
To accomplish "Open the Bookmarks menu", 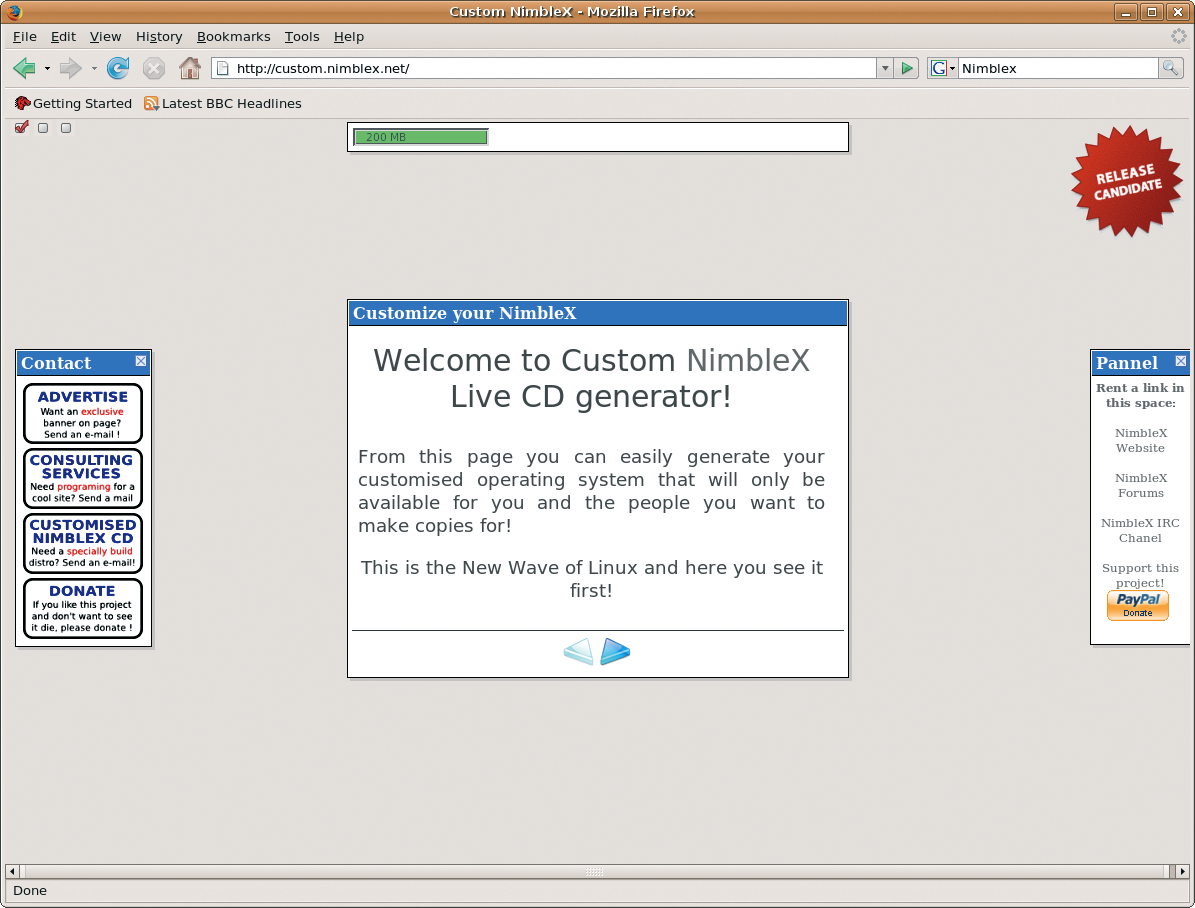I will [x=233, y=36].
